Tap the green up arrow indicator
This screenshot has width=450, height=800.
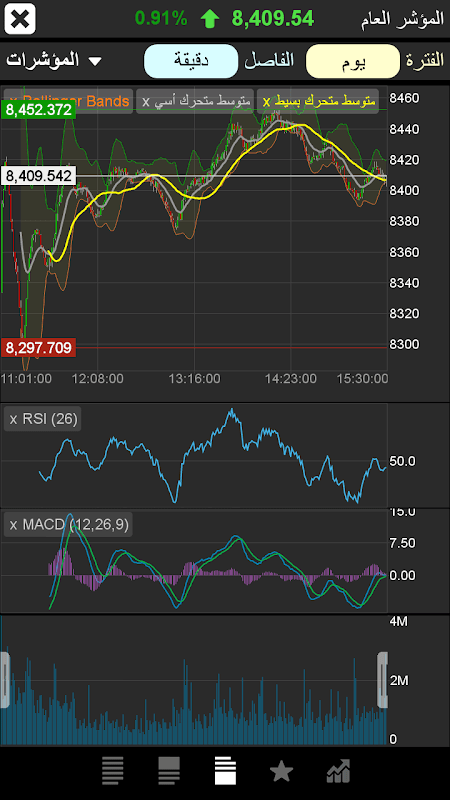(210, 19)
